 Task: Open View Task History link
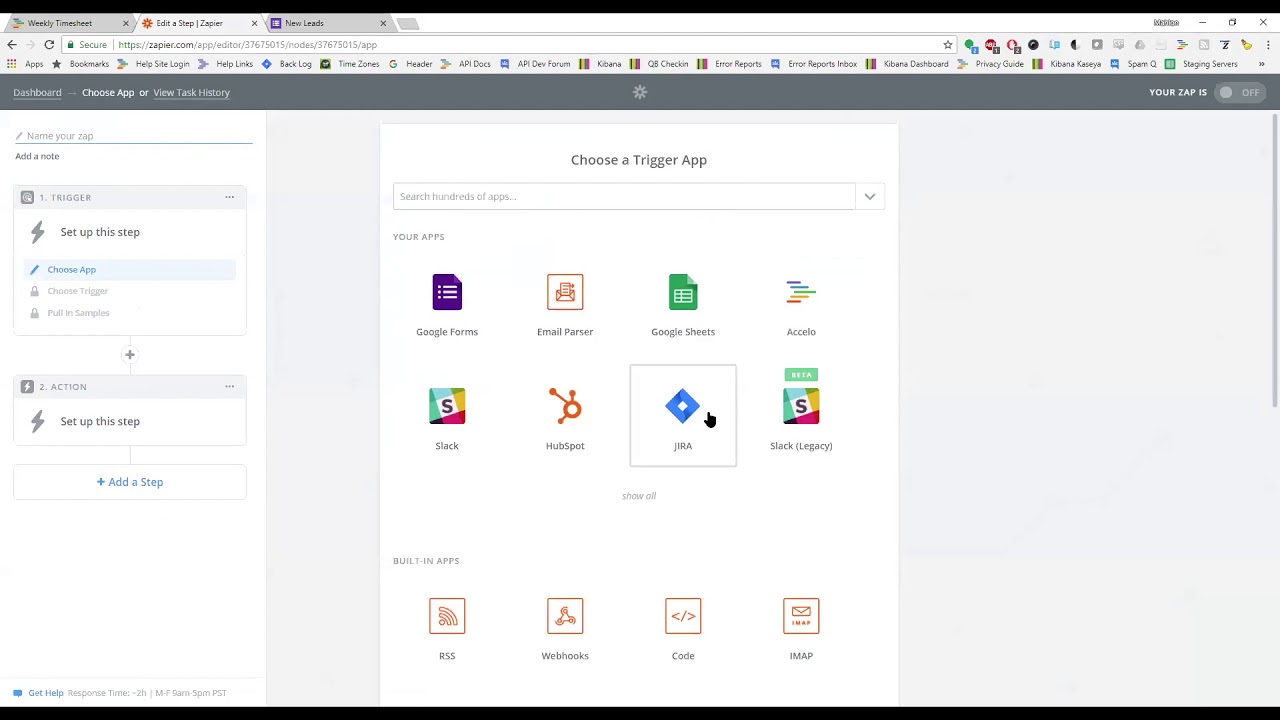coord(191,92)
